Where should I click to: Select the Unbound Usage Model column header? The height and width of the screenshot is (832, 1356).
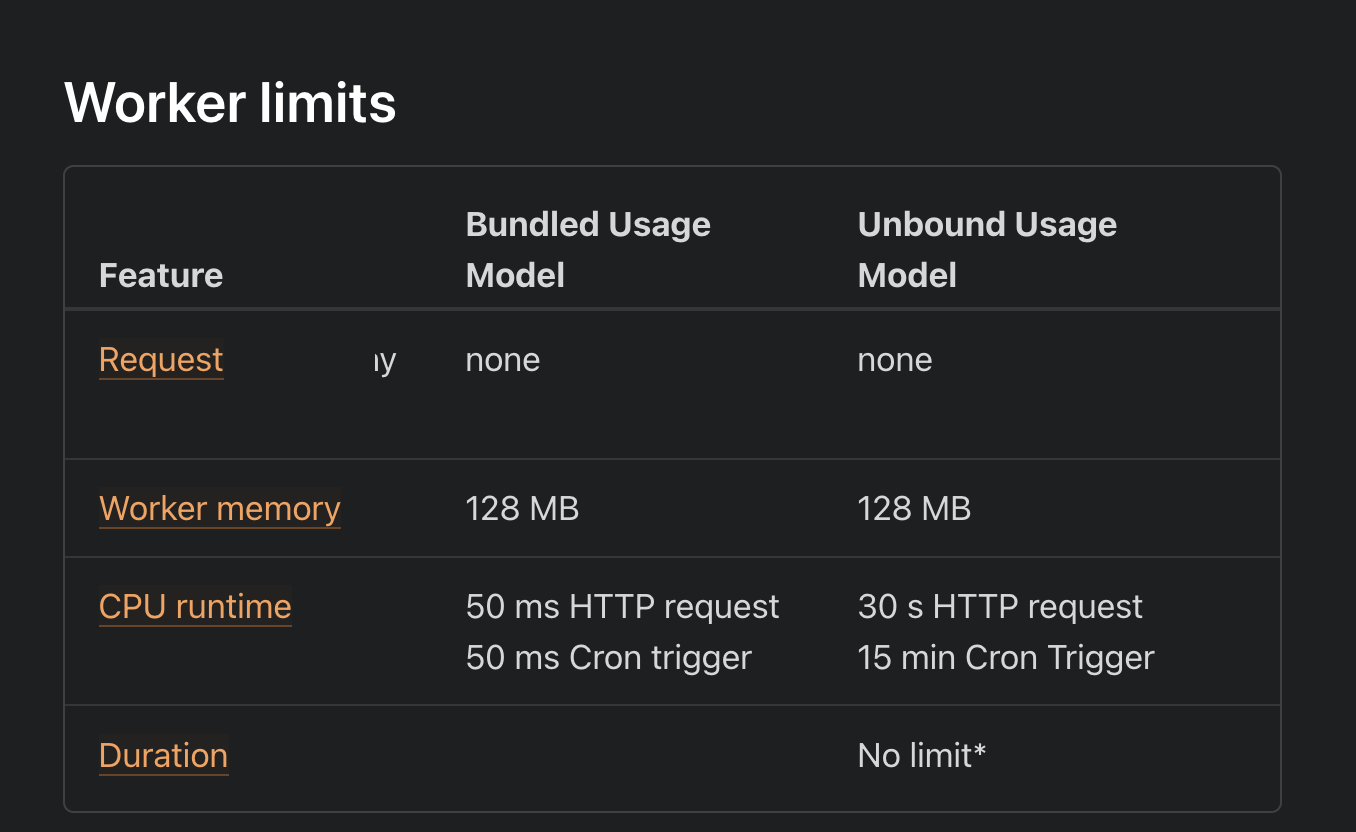pos(987,250)
